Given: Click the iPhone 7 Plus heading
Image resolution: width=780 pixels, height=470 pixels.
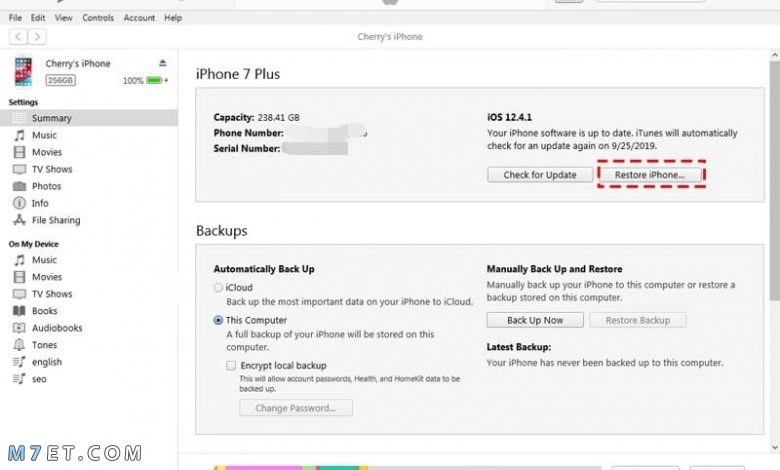Looking at the screenshot, I should click(238, 74).
